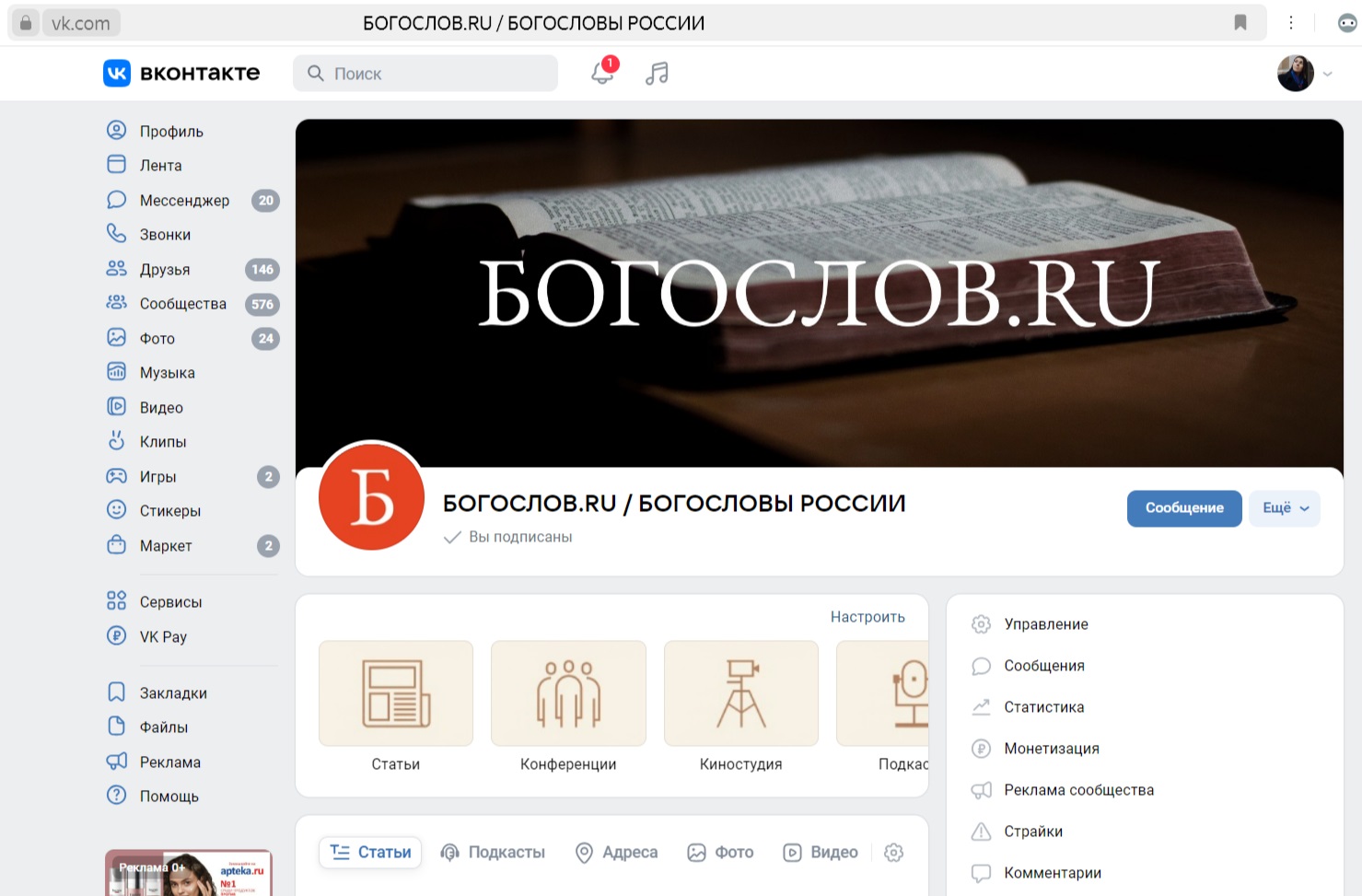The width and height of the screenshot is (1362, 896).
Task: Switch to the Статьи tab
Action: [x=370, y=853]
